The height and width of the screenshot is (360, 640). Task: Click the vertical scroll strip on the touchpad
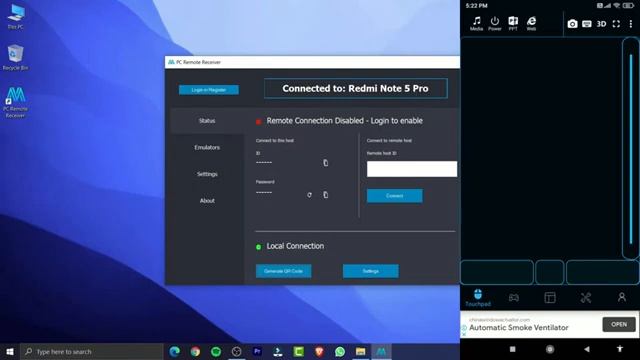coord(631,148)
